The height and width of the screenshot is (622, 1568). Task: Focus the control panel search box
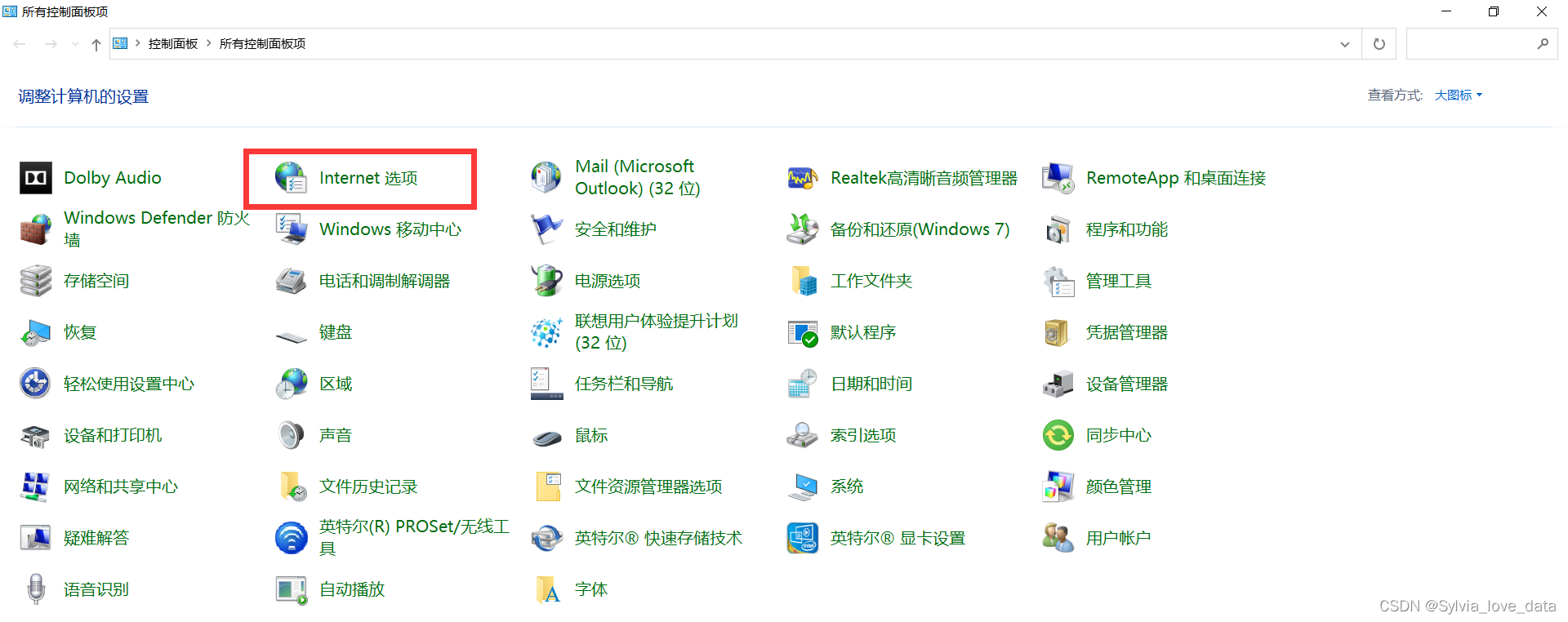(x=1481, y=44)
